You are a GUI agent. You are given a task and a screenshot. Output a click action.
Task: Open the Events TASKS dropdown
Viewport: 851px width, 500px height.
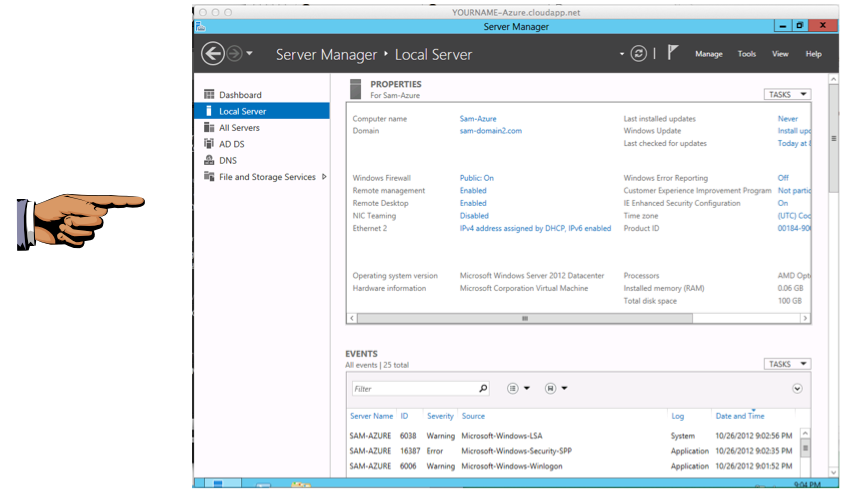[x=787, y=364]
